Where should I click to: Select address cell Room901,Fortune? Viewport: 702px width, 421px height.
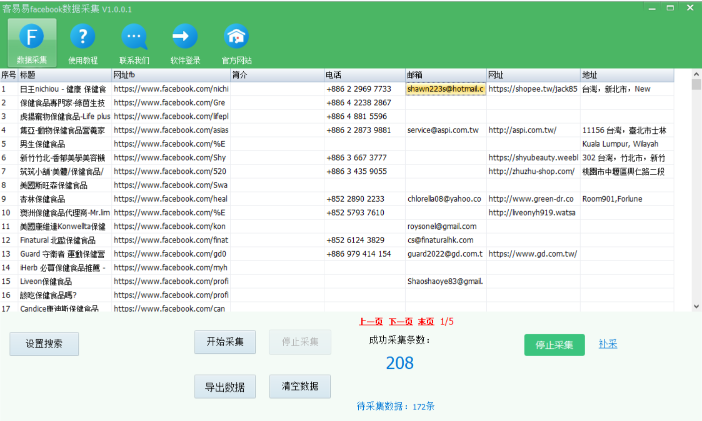pyautogui.click(x=627, y=199)
